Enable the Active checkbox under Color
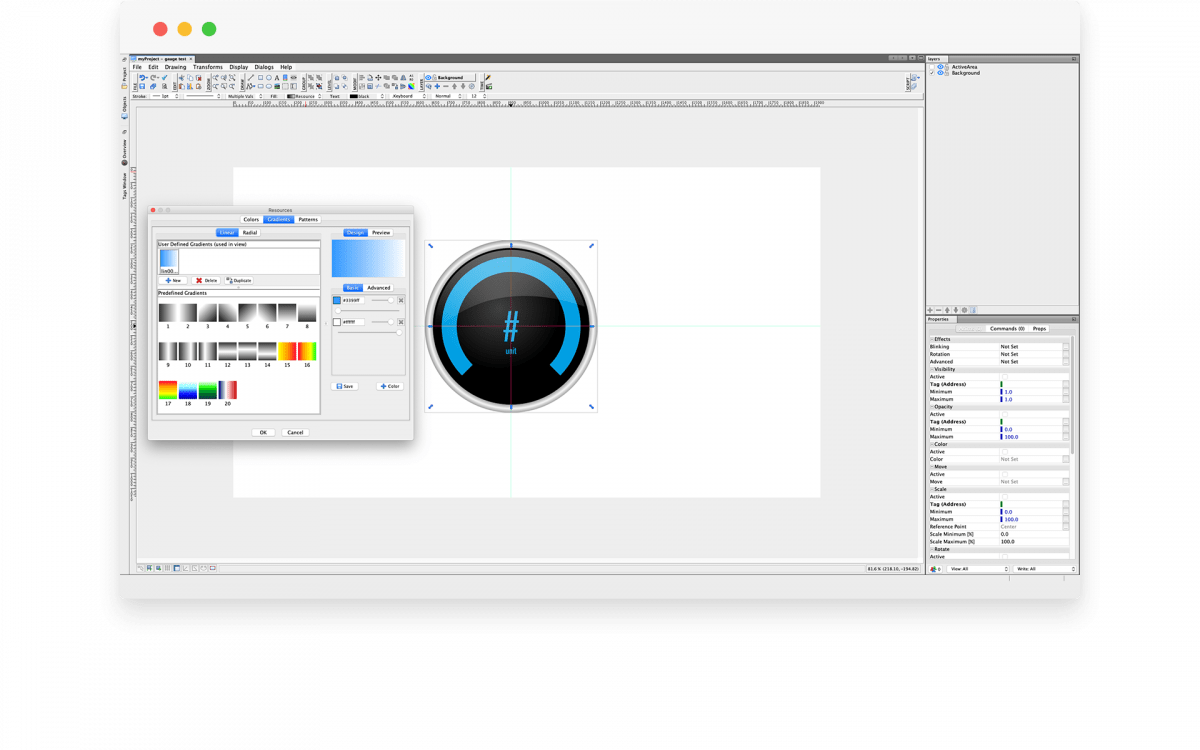The width and height of the screenshot is (1200, 750). click(1005, 452)
